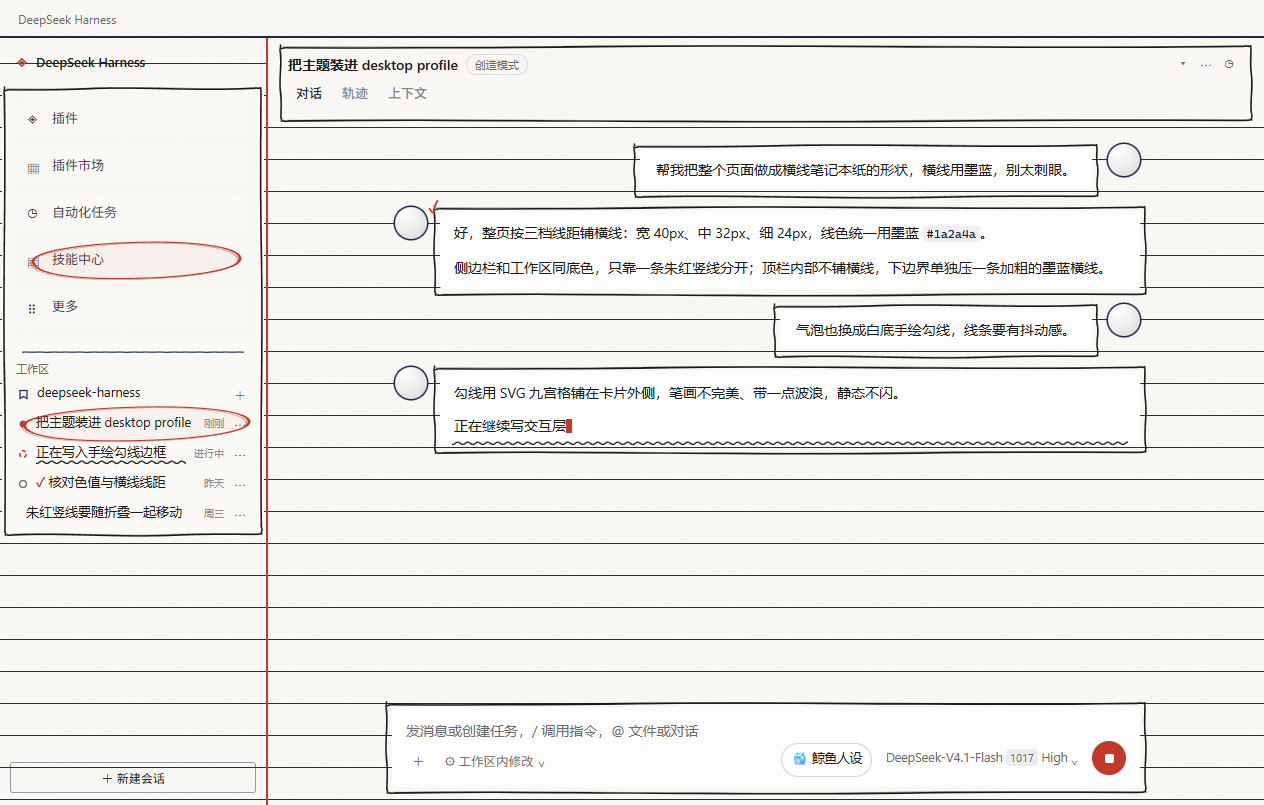
Task: Click the conversation title 把主题装进 desktop profile
Action: pos(373,65)
